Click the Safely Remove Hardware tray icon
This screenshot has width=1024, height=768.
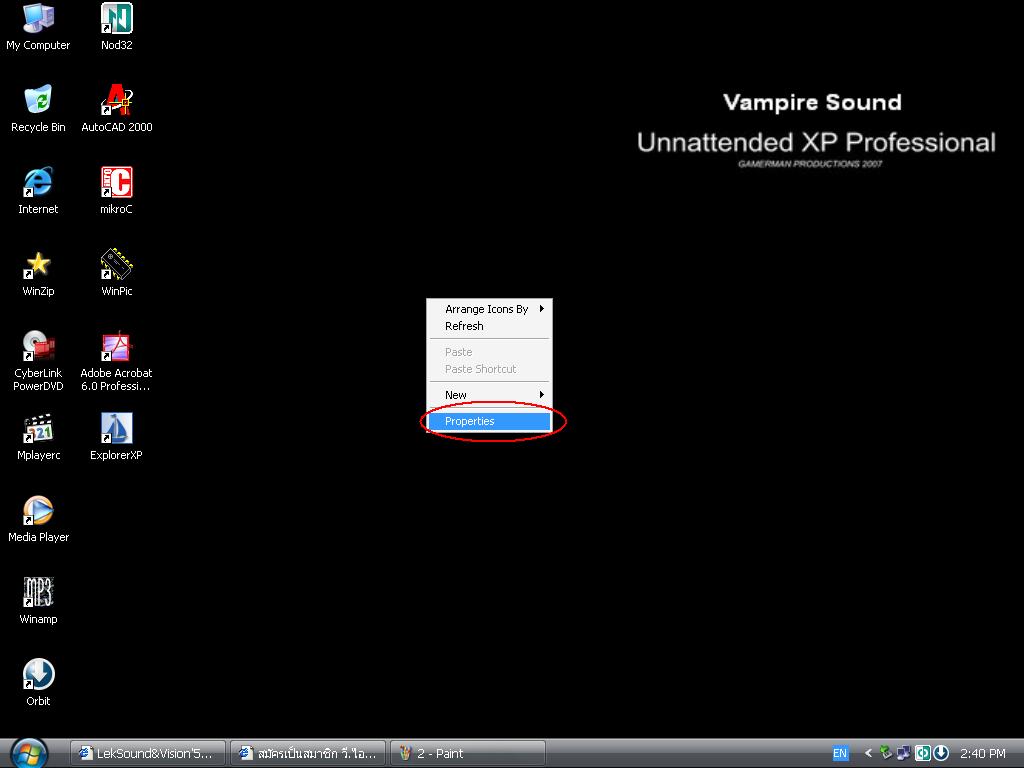tap(886, 753)
